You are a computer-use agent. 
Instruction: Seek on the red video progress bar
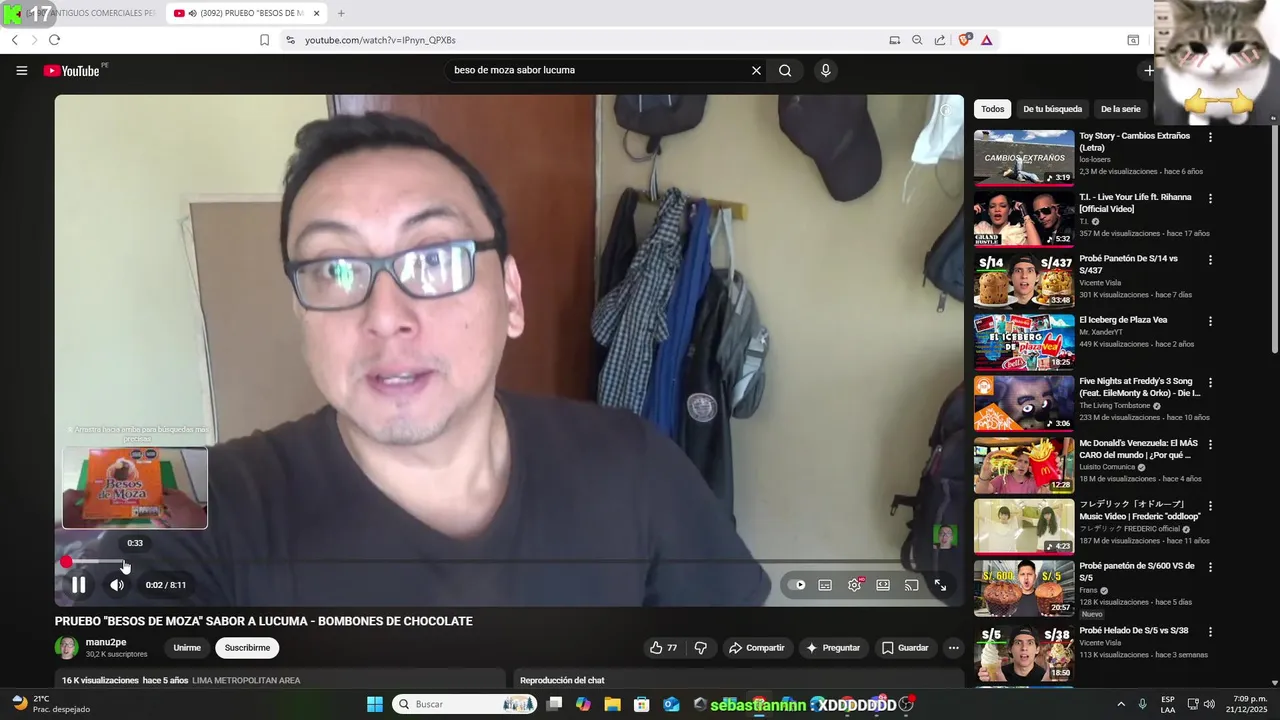(x=509, y=562)
